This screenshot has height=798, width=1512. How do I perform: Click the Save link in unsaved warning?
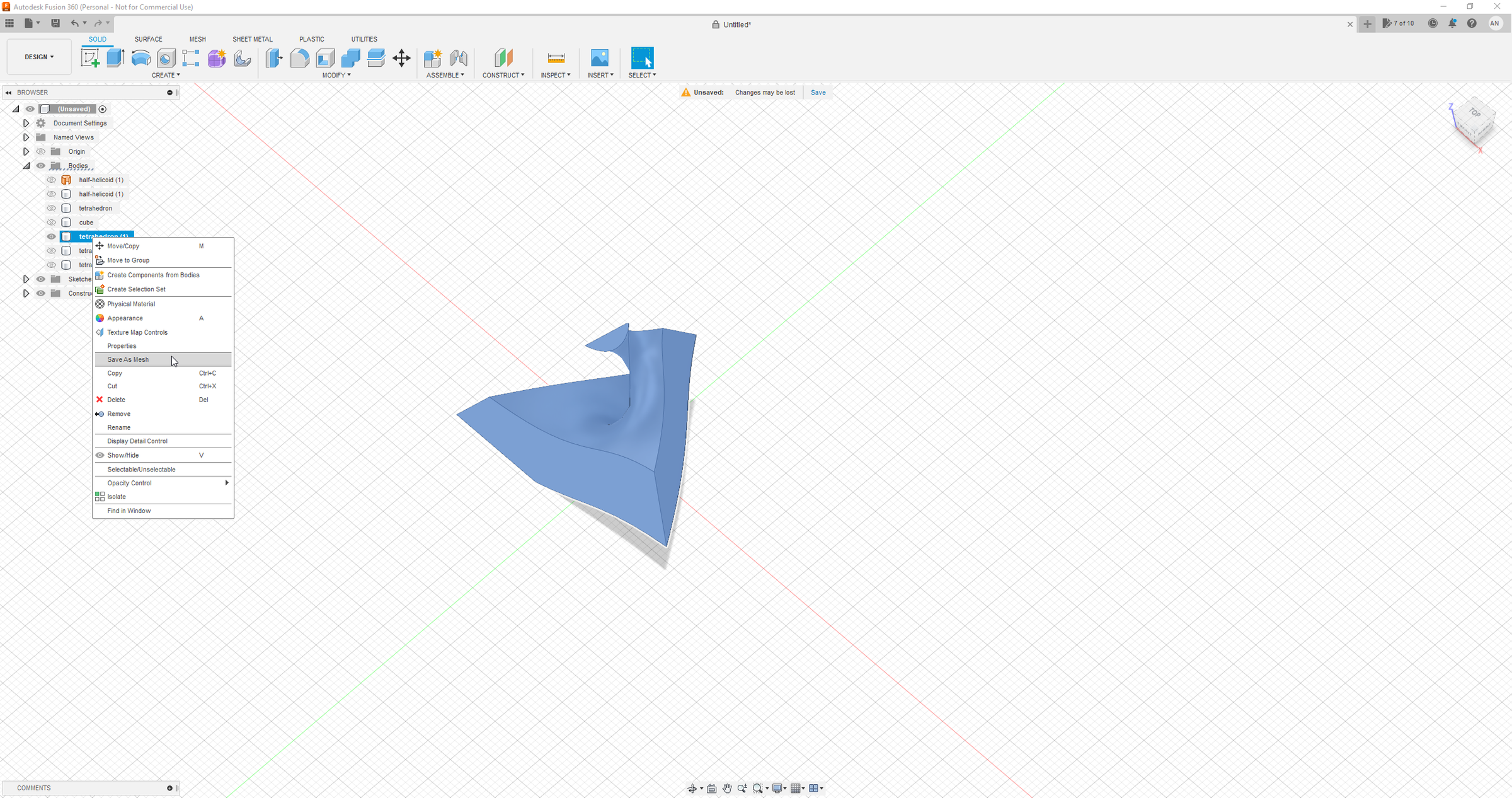pyautogui.click(x=818, y=93)
